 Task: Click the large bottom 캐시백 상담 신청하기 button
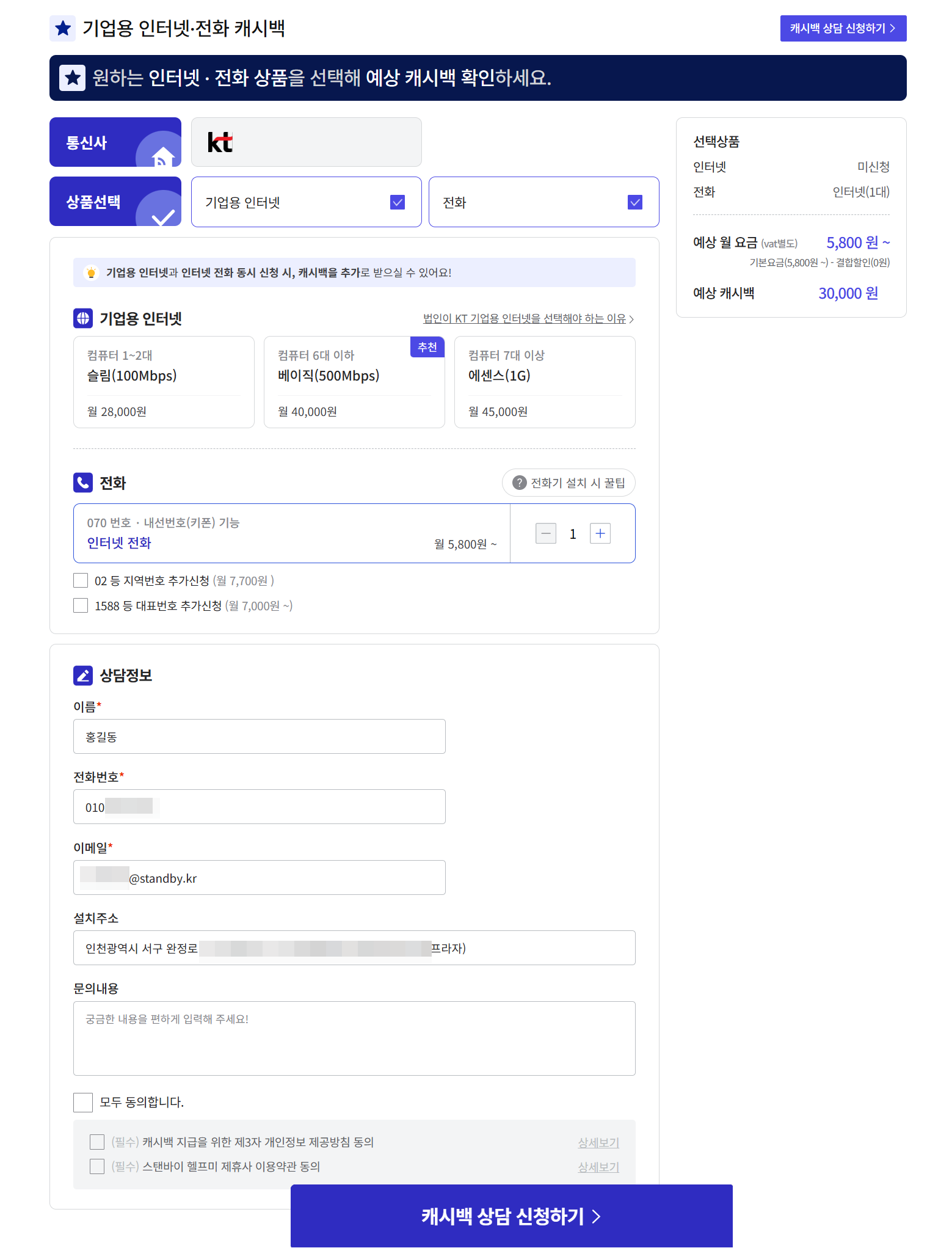pos(512,1216)
